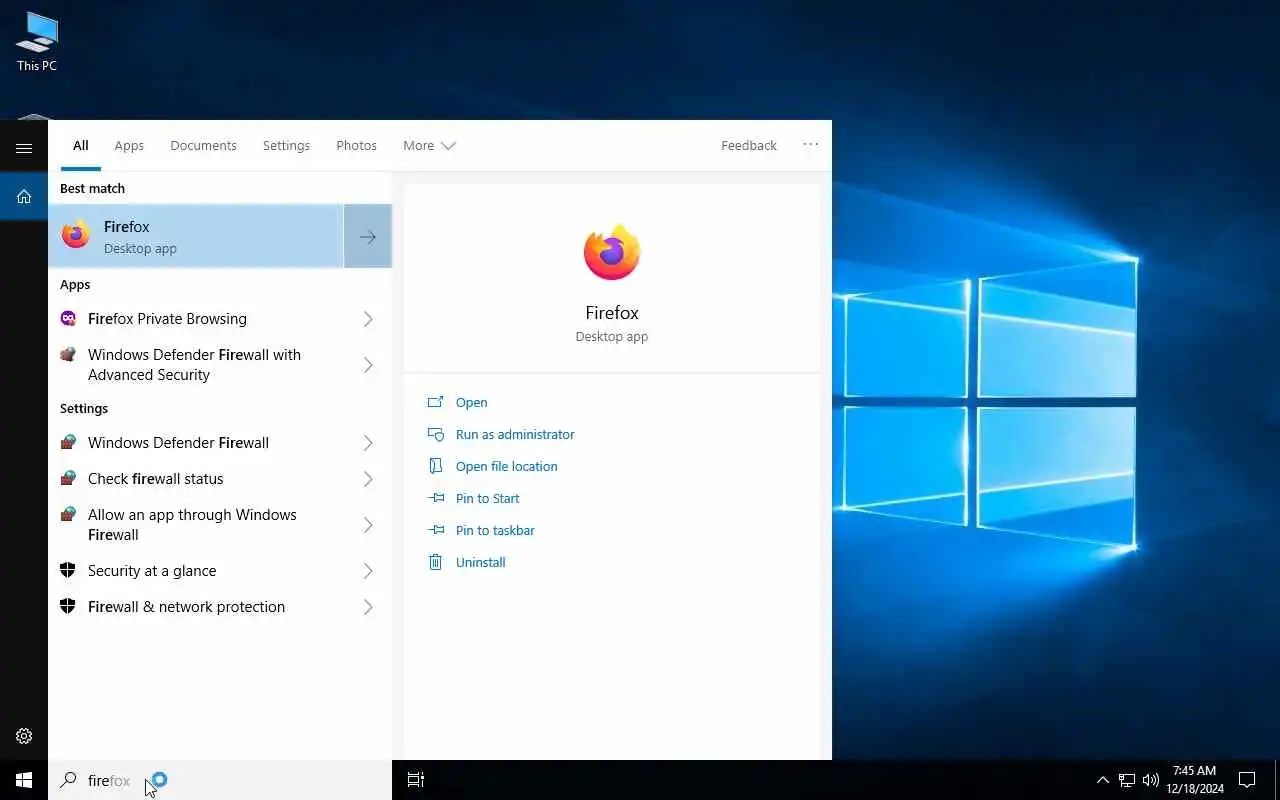Open Task View on the taskbar

416,780
